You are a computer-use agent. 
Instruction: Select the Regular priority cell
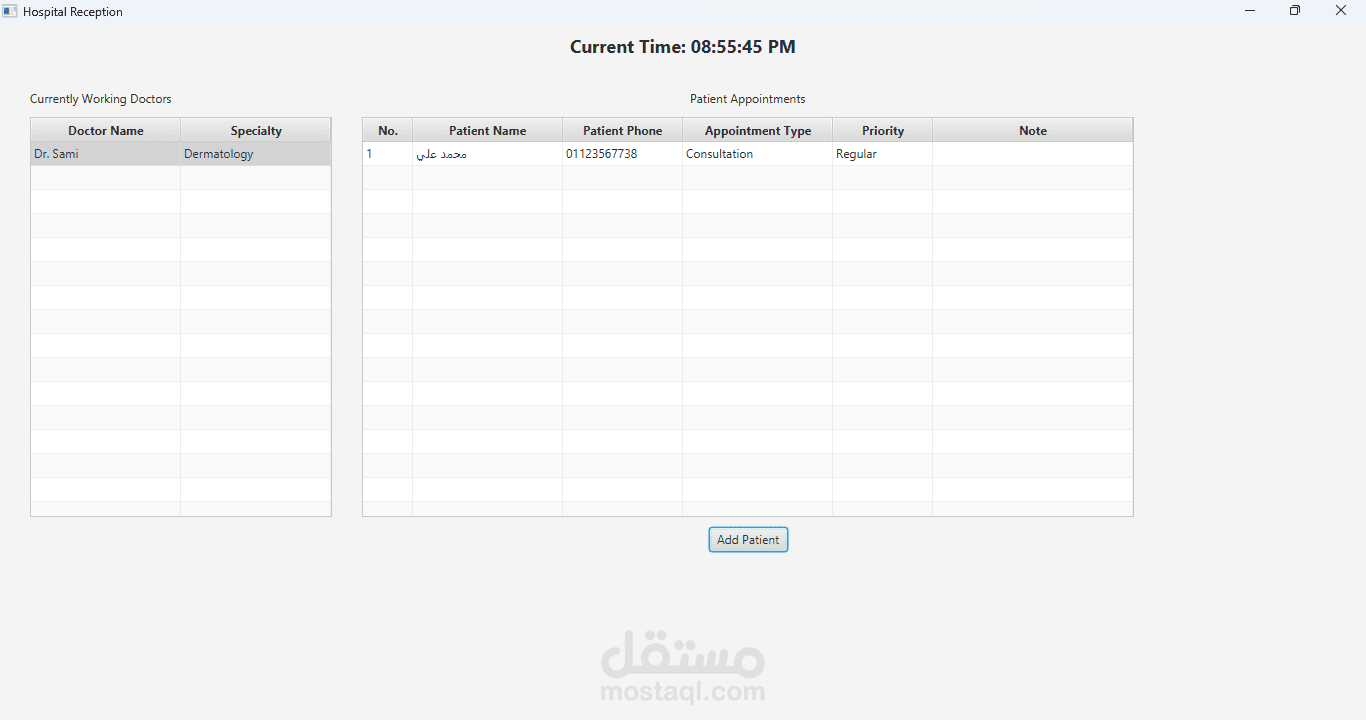point(883,154)
